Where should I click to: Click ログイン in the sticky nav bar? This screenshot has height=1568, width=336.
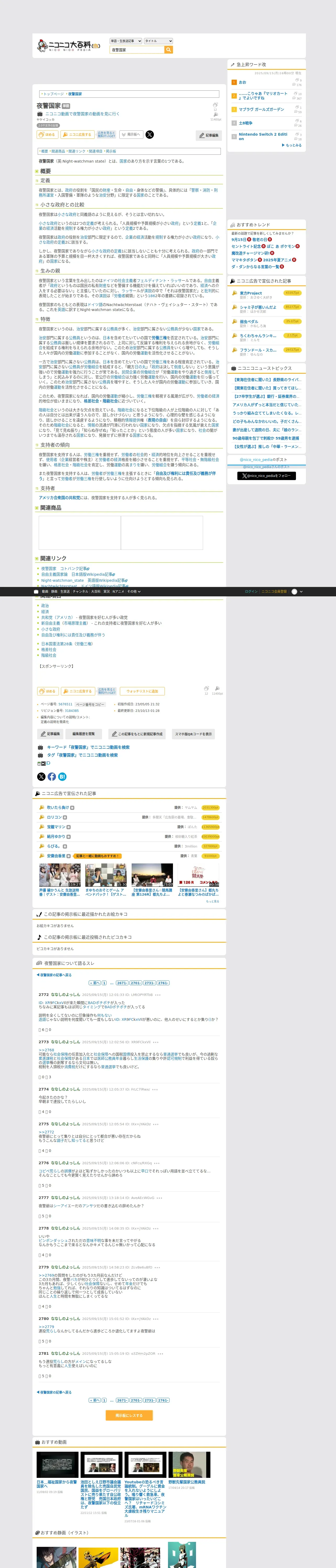(251, 591)
